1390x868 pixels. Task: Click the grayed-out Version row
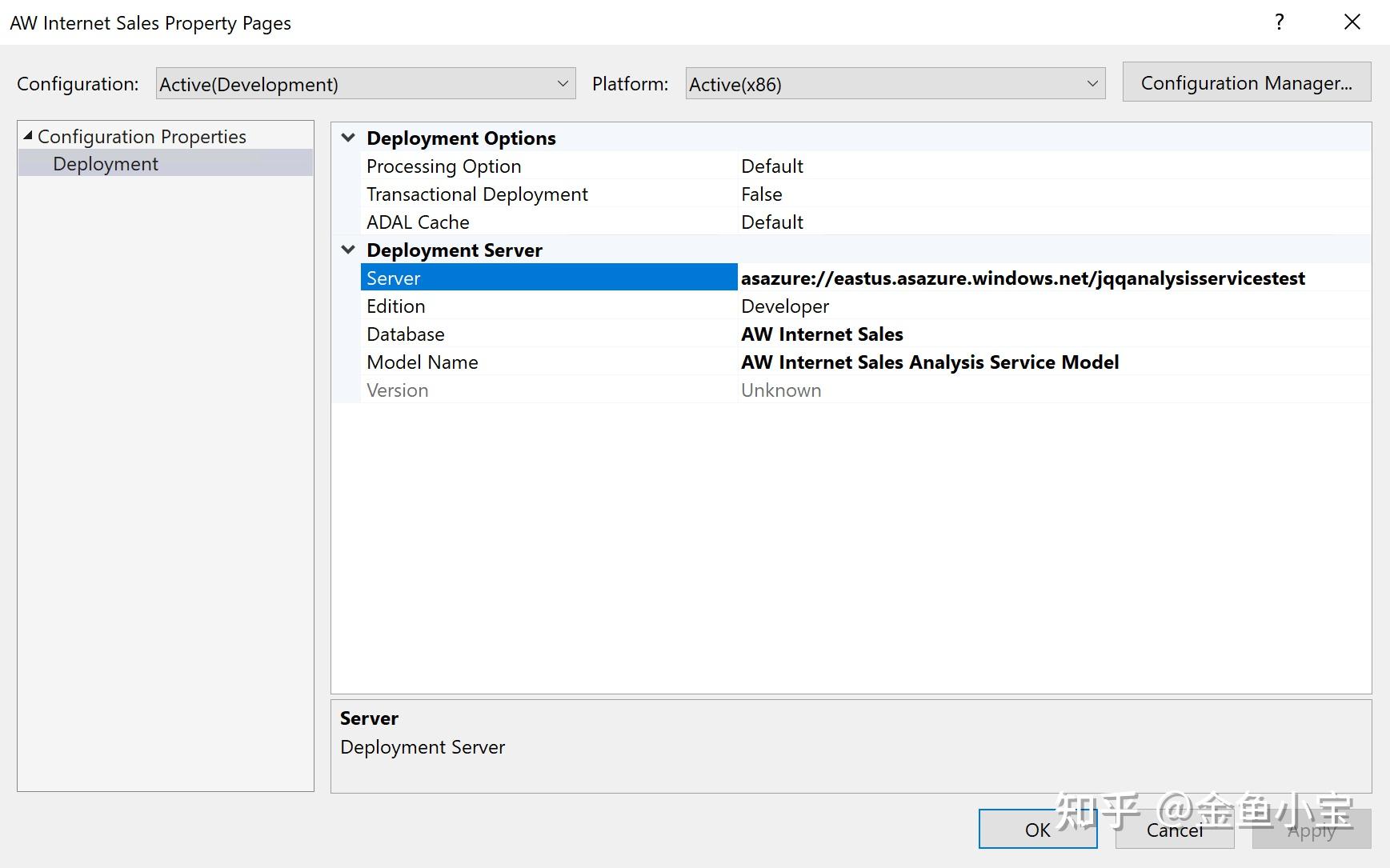click(x=398, y=390)
